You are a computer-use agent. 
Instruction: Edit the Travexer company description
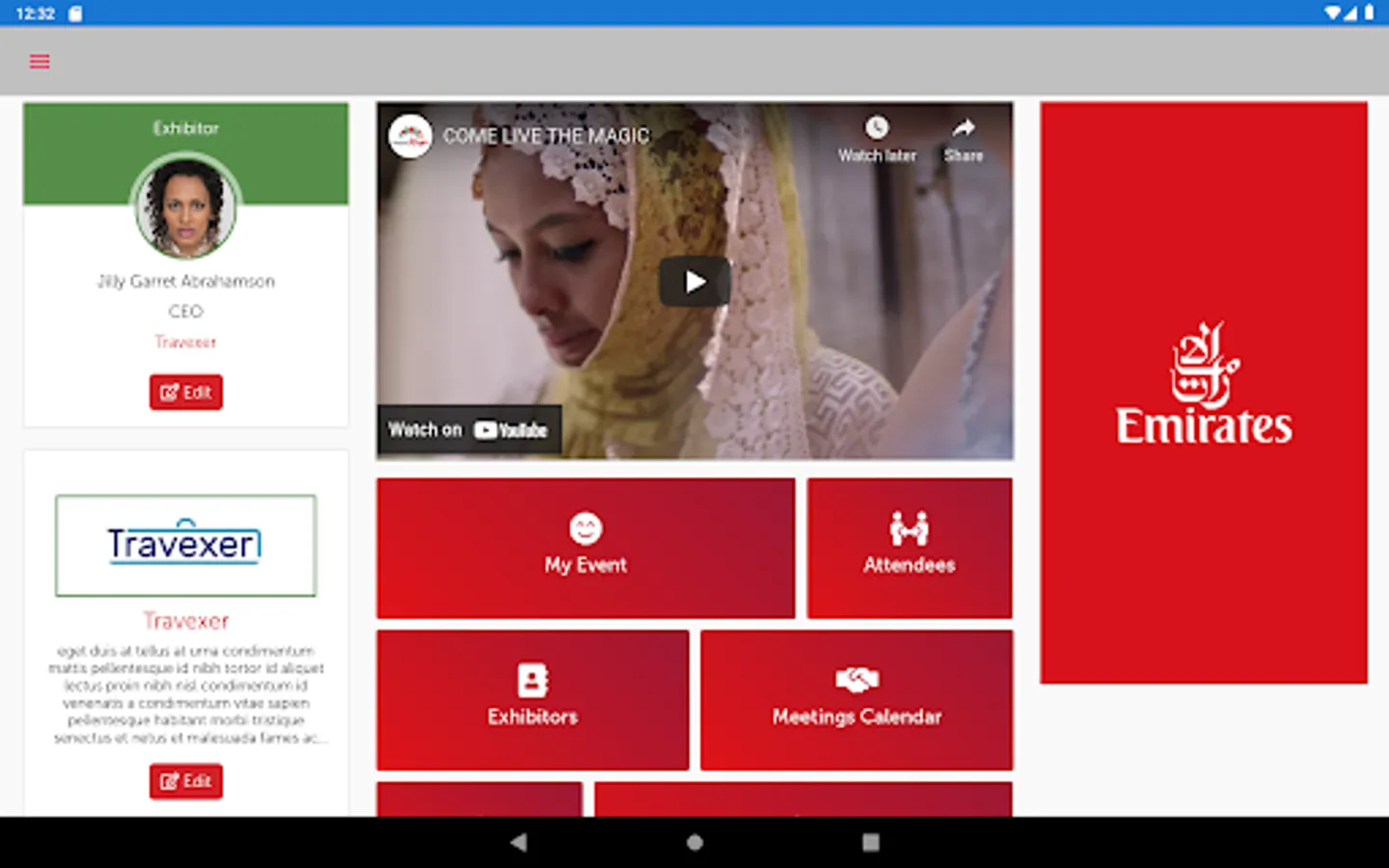pyautogui.click(x=185, y=781)
